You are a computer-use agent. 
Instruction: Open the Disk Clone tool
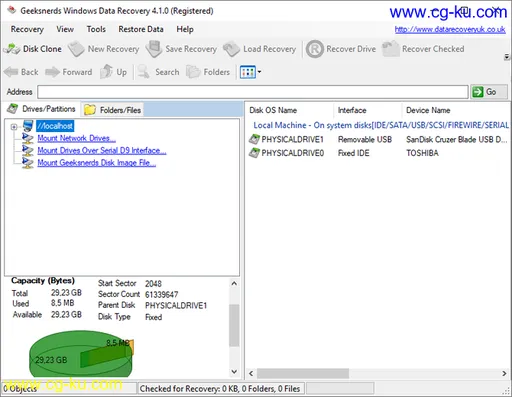tap(32, 49)
